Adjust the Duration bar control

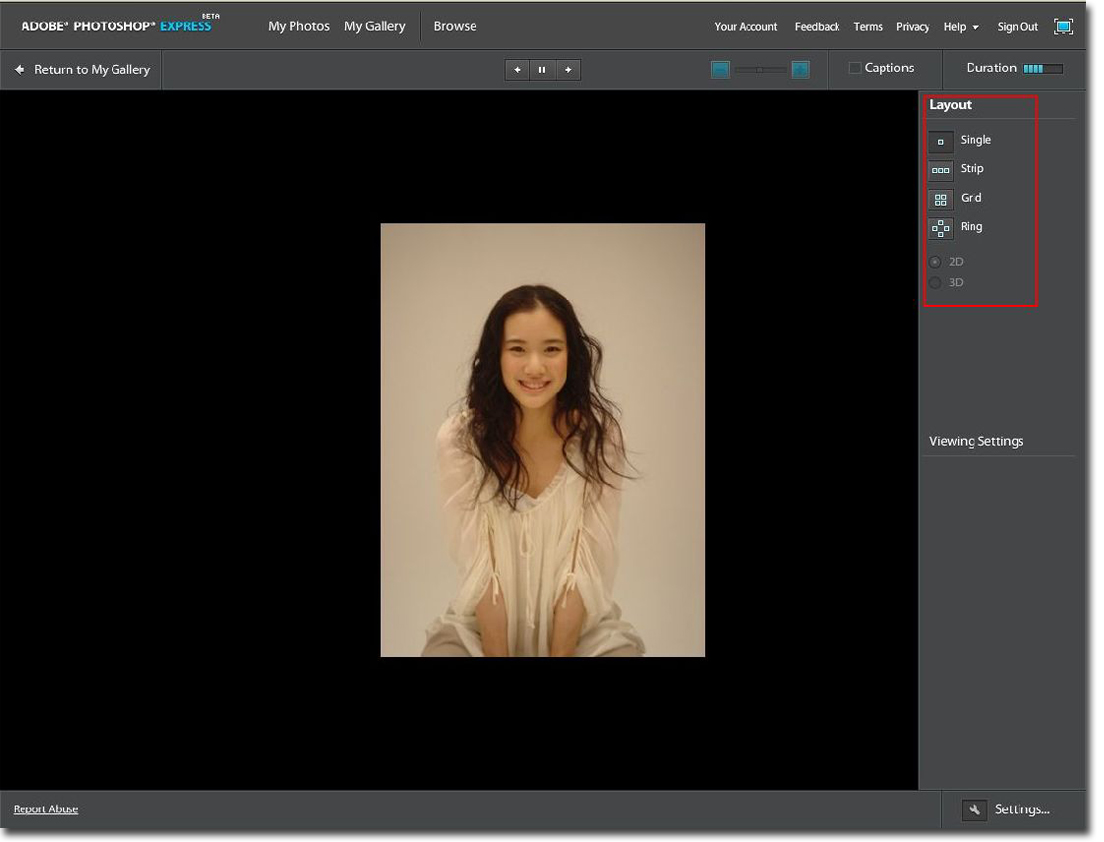tap(1043, 68)
